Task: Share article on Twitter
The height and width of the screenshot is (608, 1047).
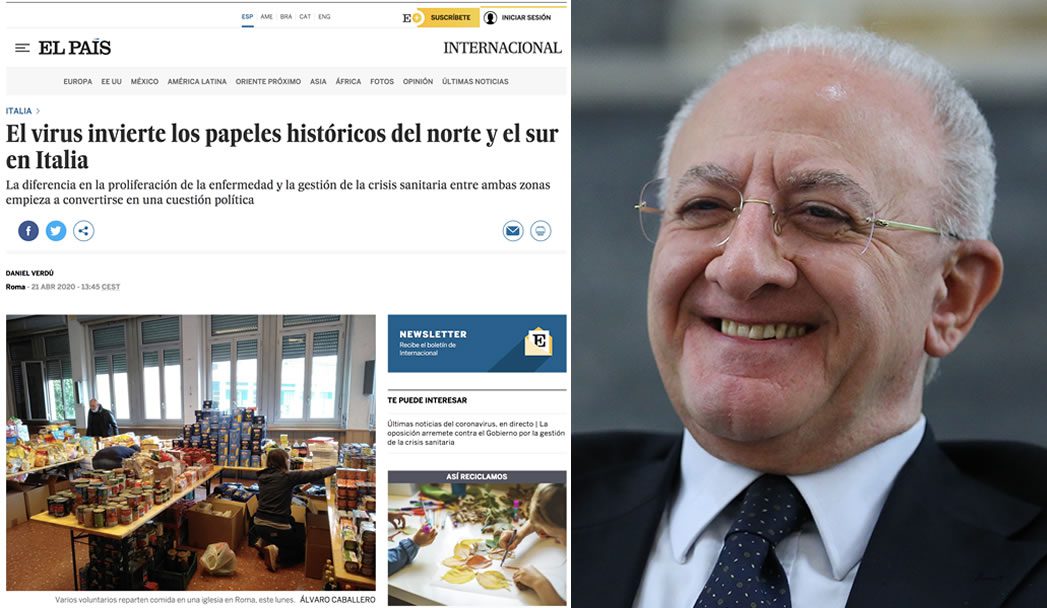Action: 56,231
